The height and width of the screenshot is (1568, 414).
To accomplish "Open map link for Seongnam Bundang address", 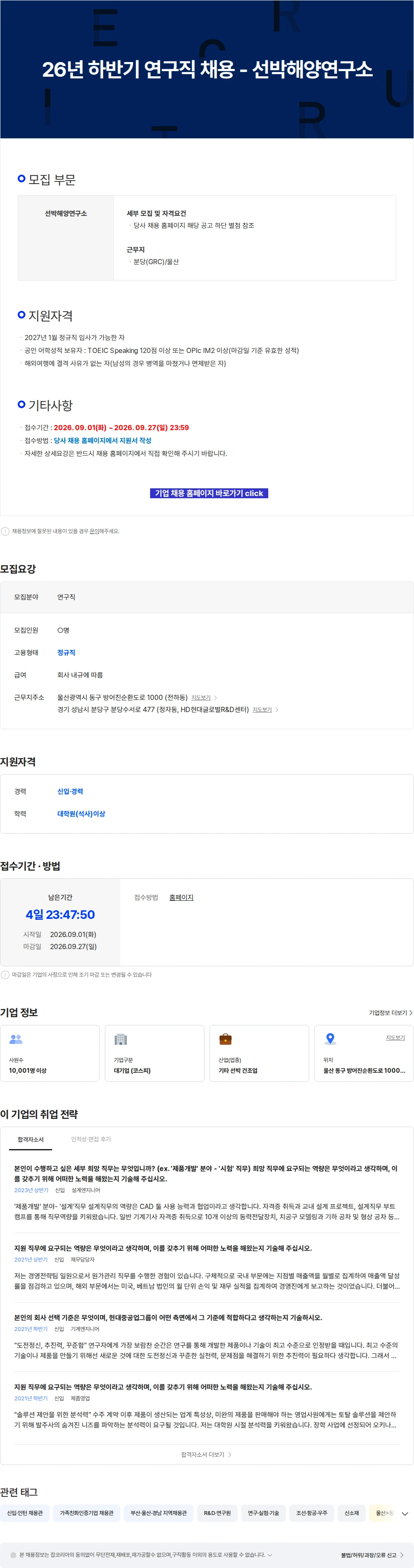I will click(266, 710).
